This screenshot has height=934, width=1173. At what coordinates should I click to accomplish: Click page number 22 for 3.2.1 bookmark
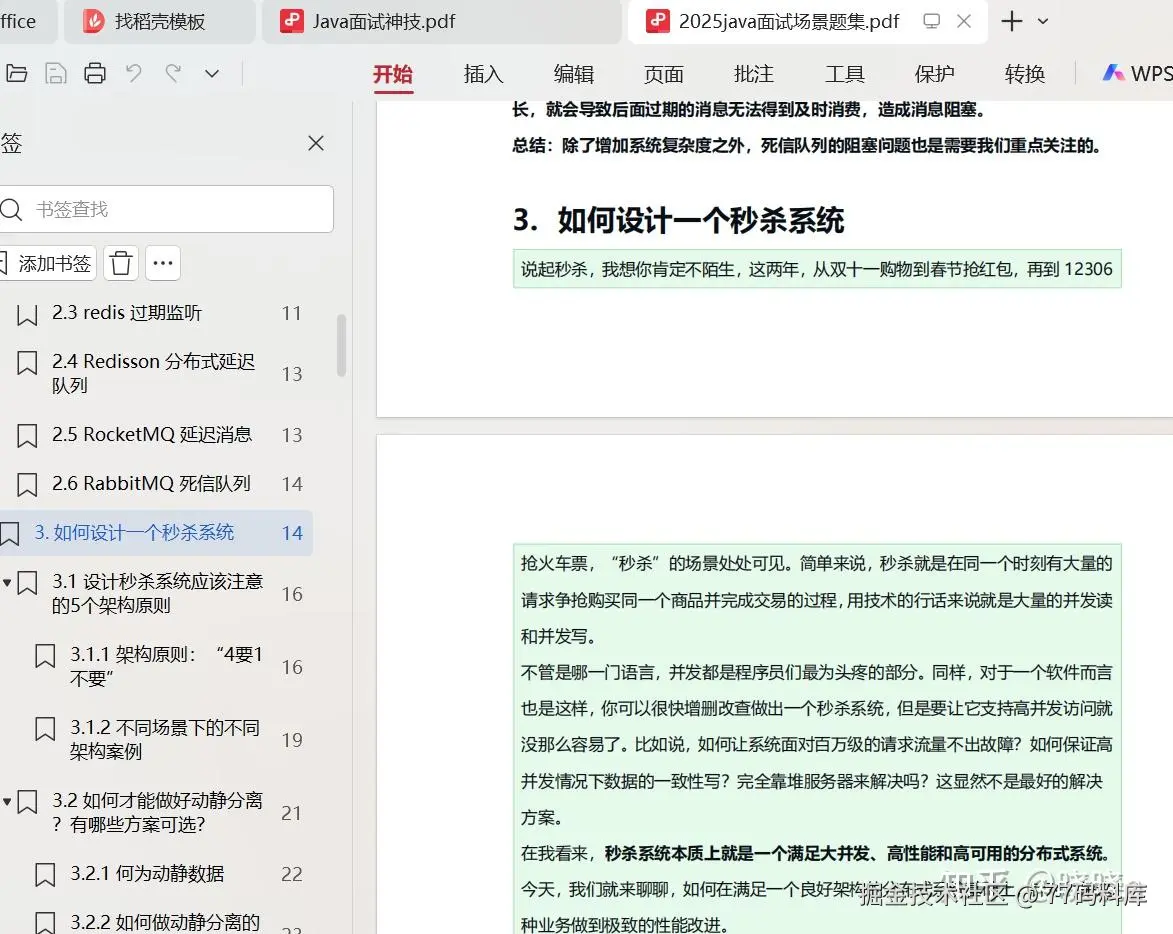tap(292, 874)
